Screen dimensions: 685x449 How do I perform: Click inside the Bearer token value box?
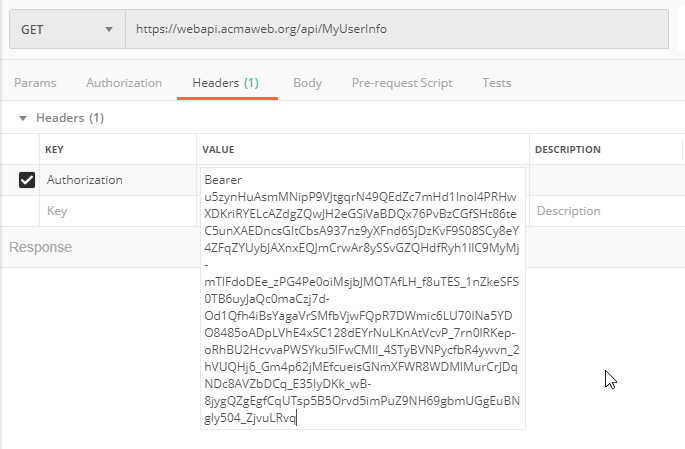click(362, 300)
